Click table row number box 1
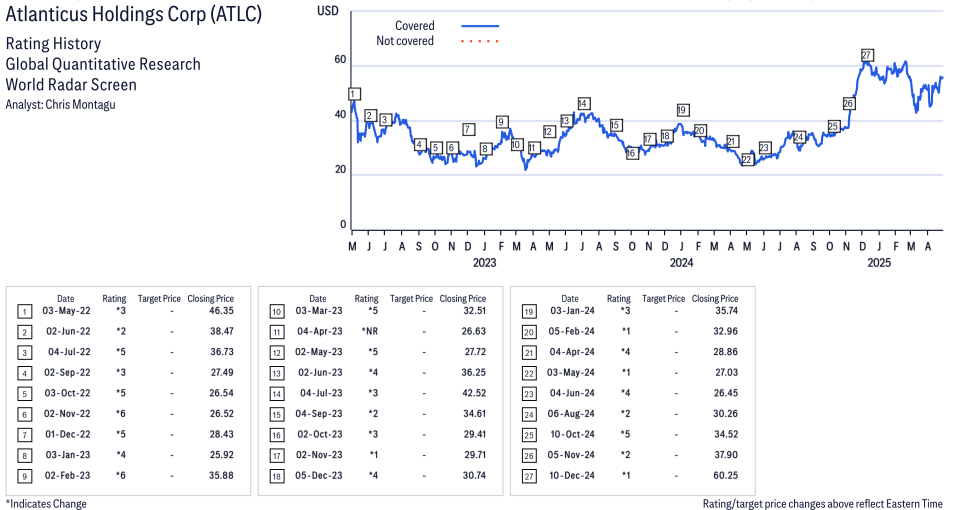954x510 pixels. click(24, 312)
